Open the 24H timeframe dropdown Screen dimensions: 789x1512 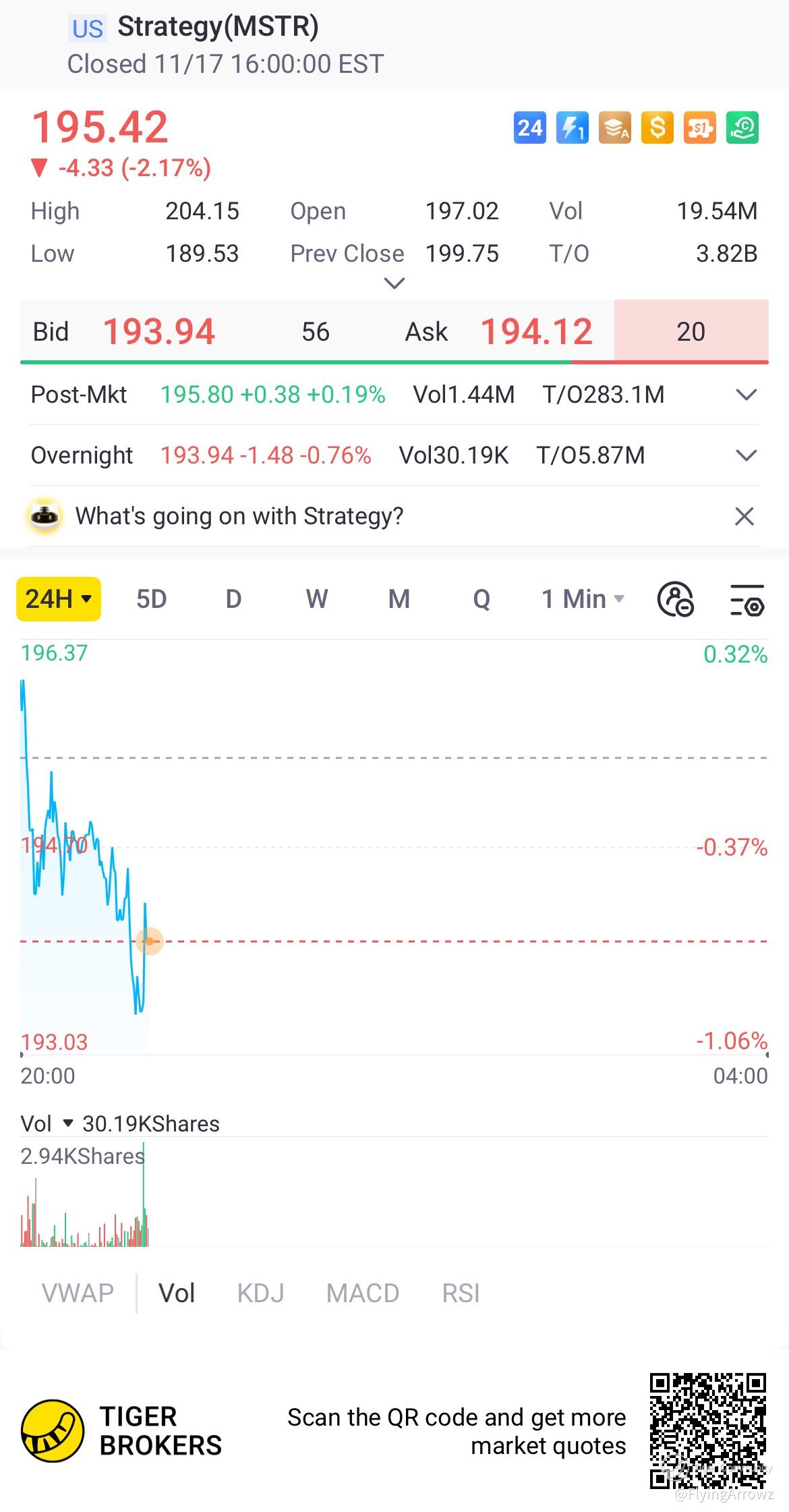tap(59, 599)
